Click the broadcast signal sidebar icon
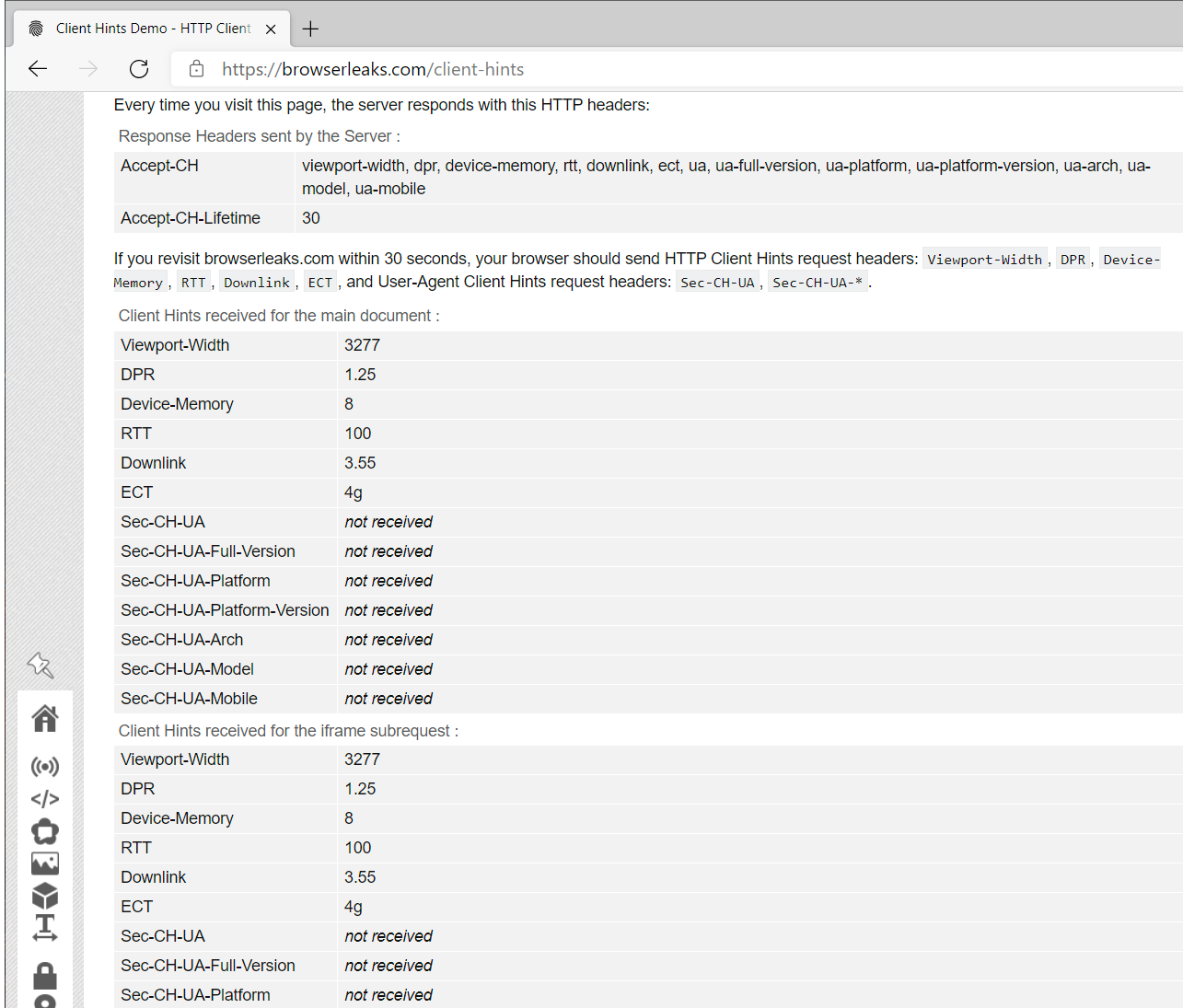Image resolution: width=1183 pixels, height=1008 pixels. 45,767
